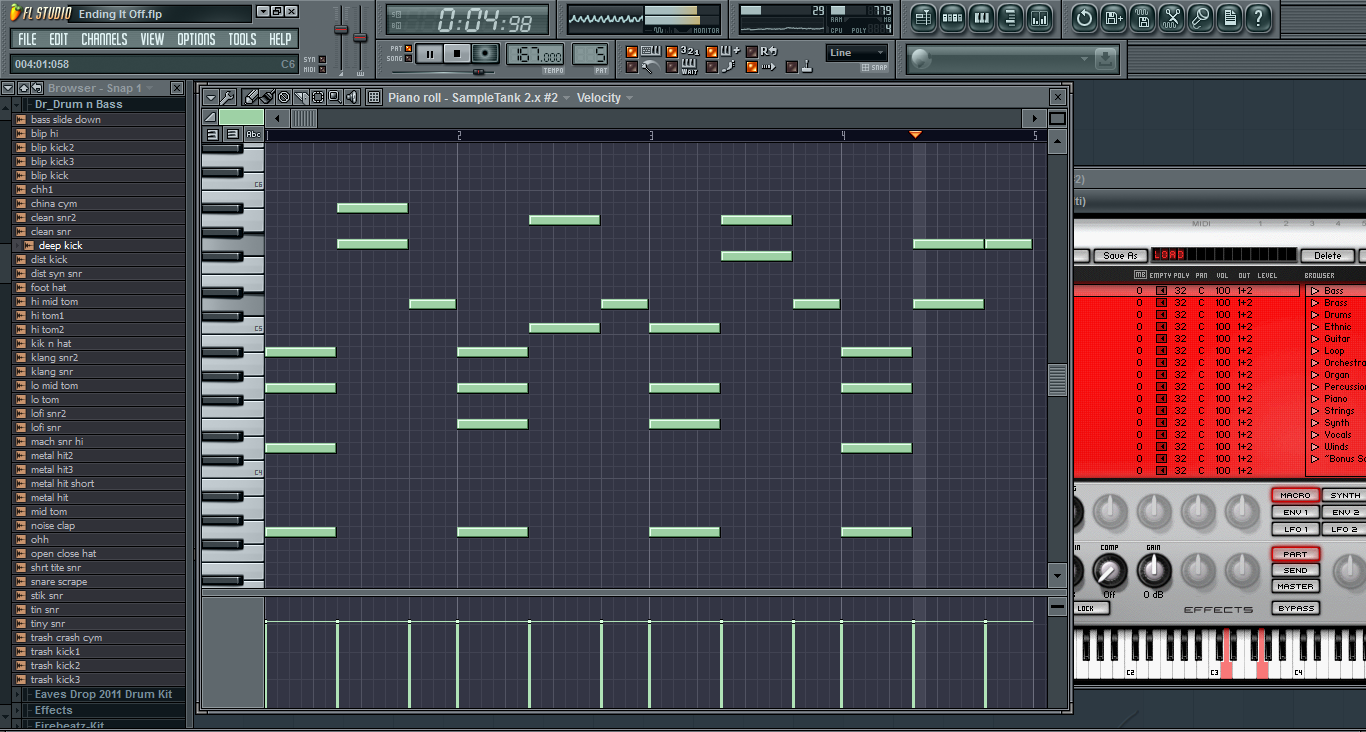Click the GAIN knob in SampleTank effects
Viewport: 1366px width, 732px height.
point(1153,571)
